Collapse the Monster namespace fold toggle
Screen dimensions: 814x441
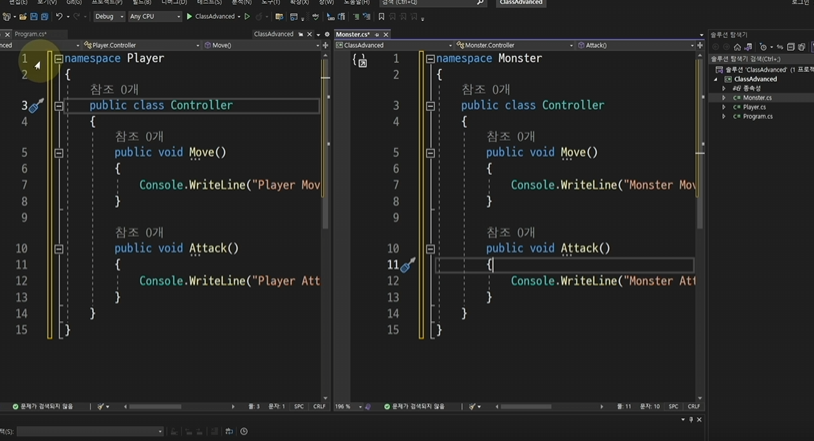tap(430, 59)
